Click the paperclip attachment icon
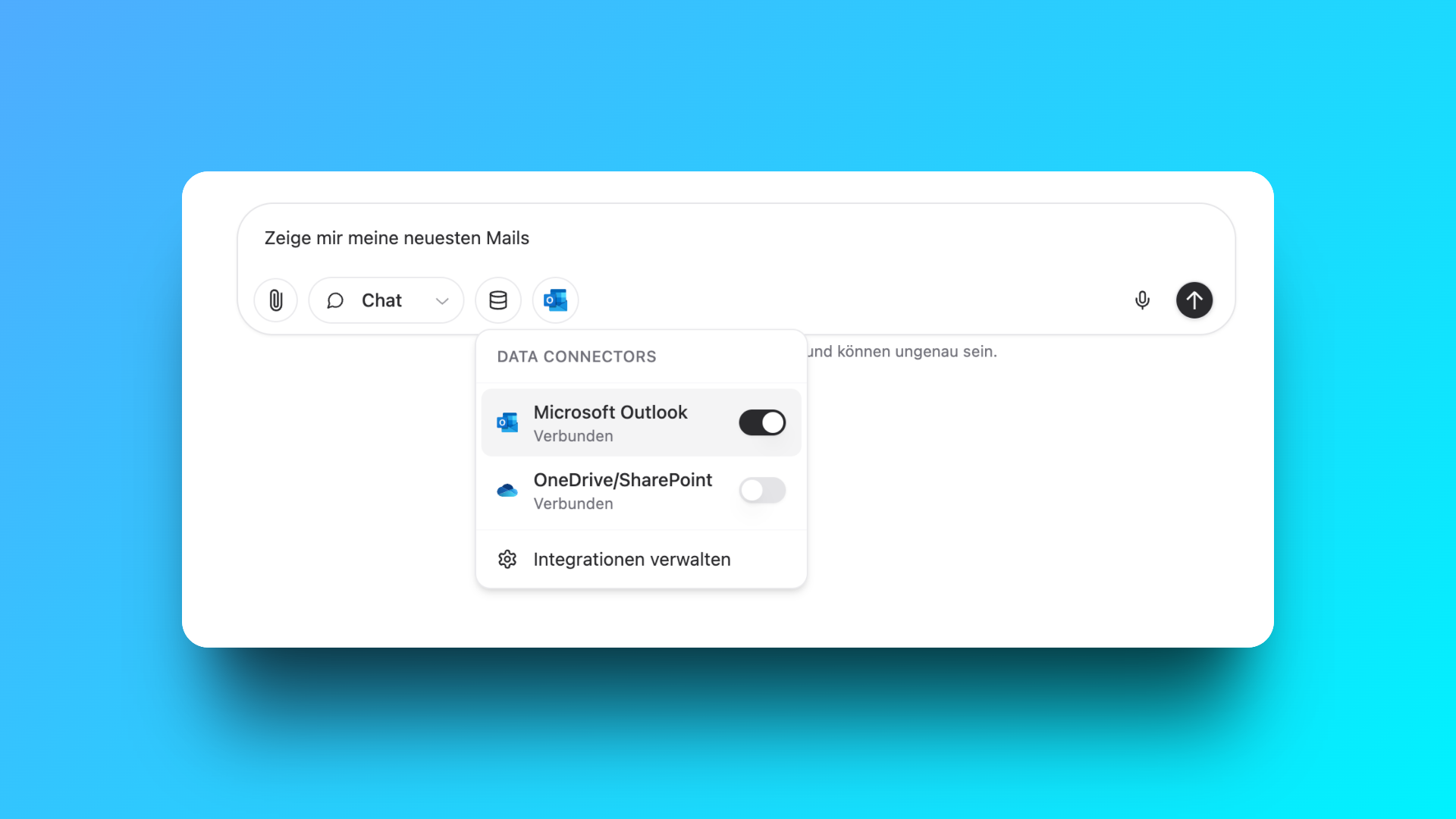 [276, 300]
